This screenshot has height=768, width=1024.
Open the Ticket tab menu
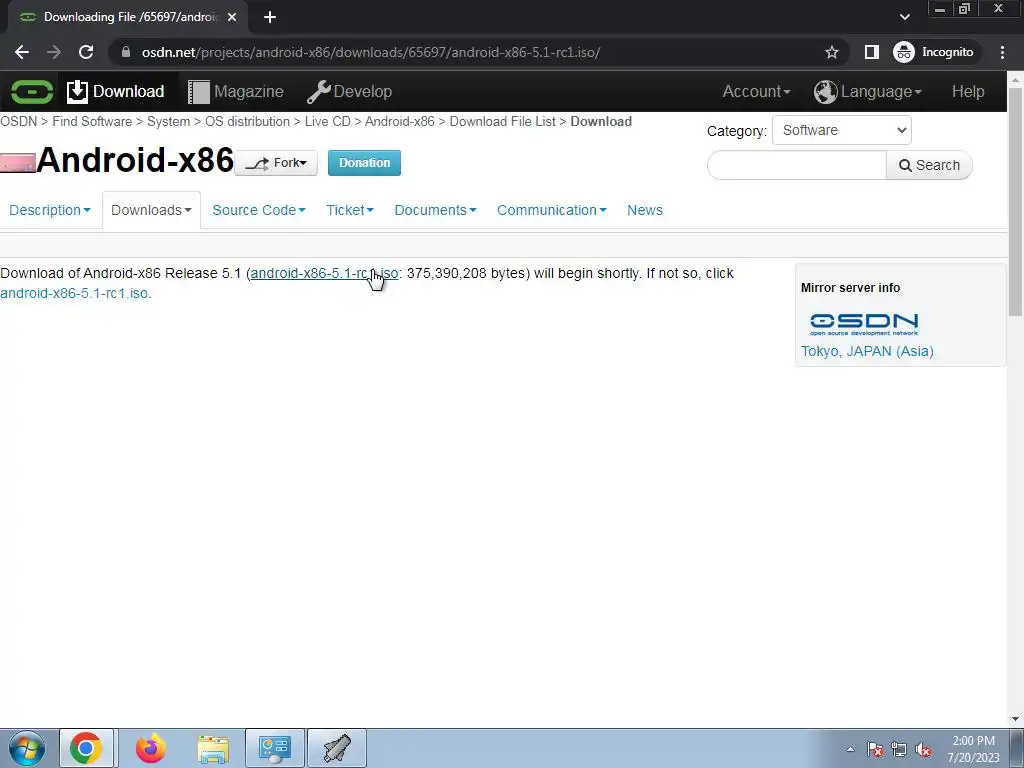pos(349,210)
